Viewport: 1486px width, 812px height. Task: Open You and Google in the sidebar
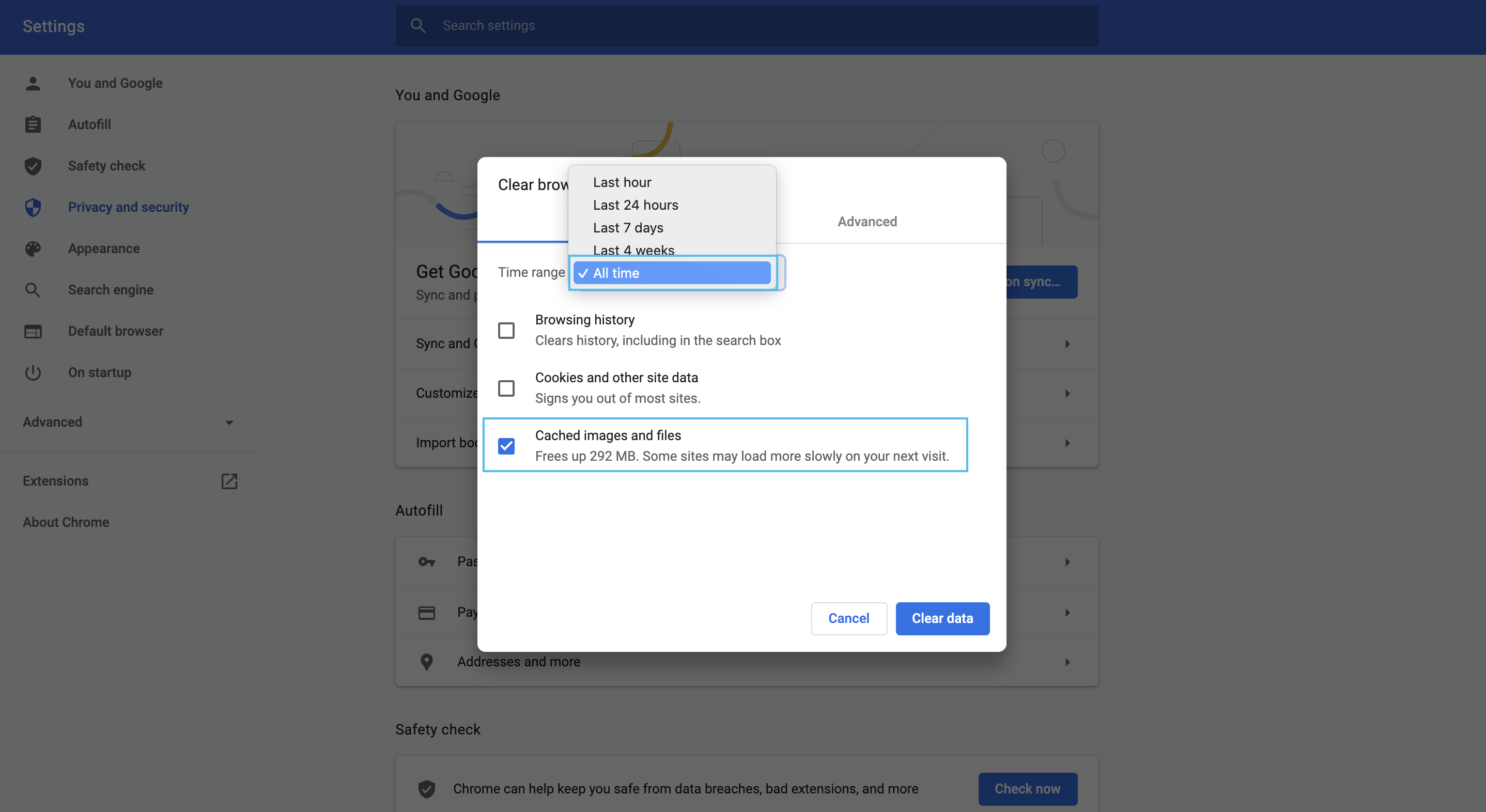coord(115,83)
